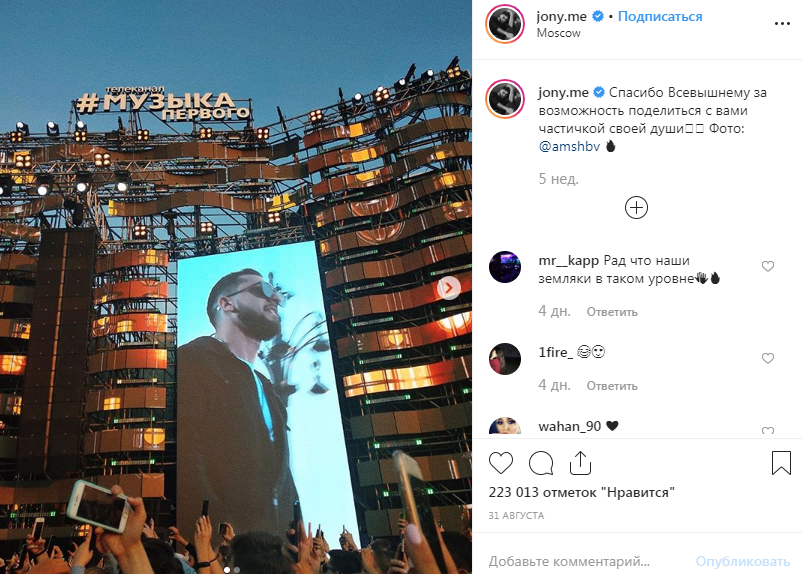Share the post using the upload arrow icon

pyautogui.click(x=580, y=463)
